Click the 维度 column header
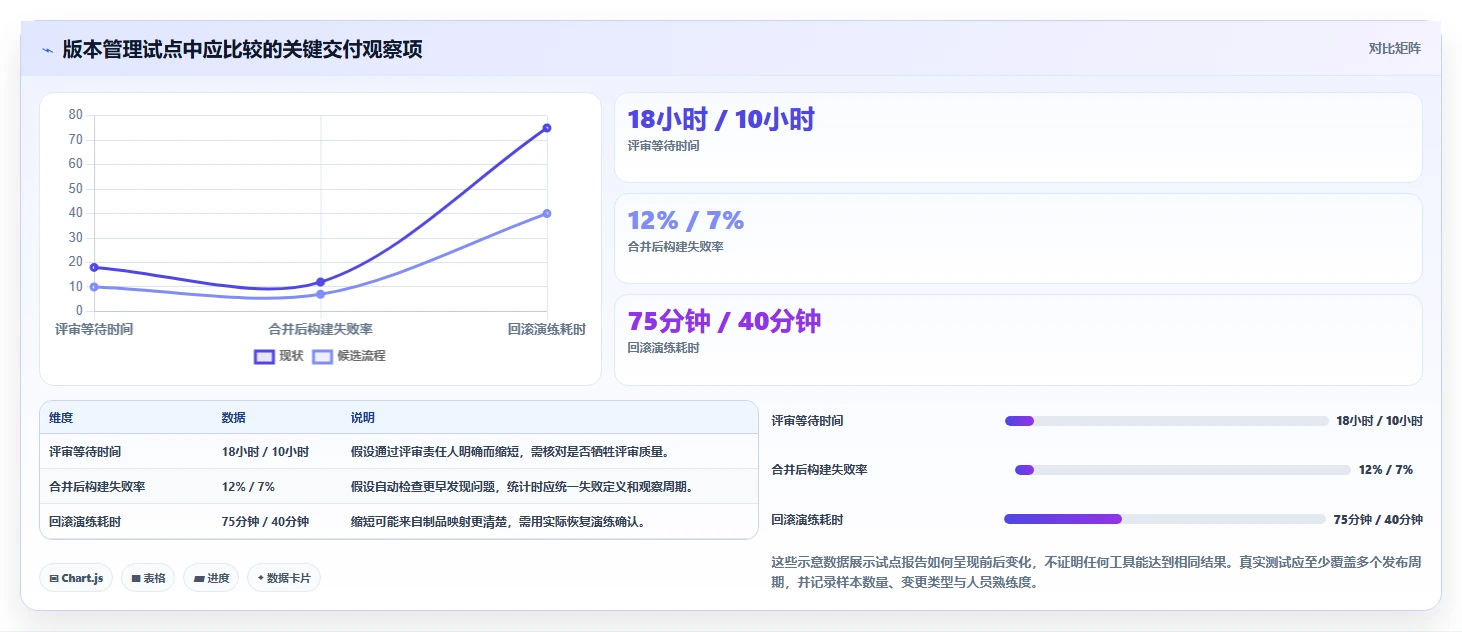Image resolution: width=1462 pixels, height=632 pixels. (x=61, y=418)
